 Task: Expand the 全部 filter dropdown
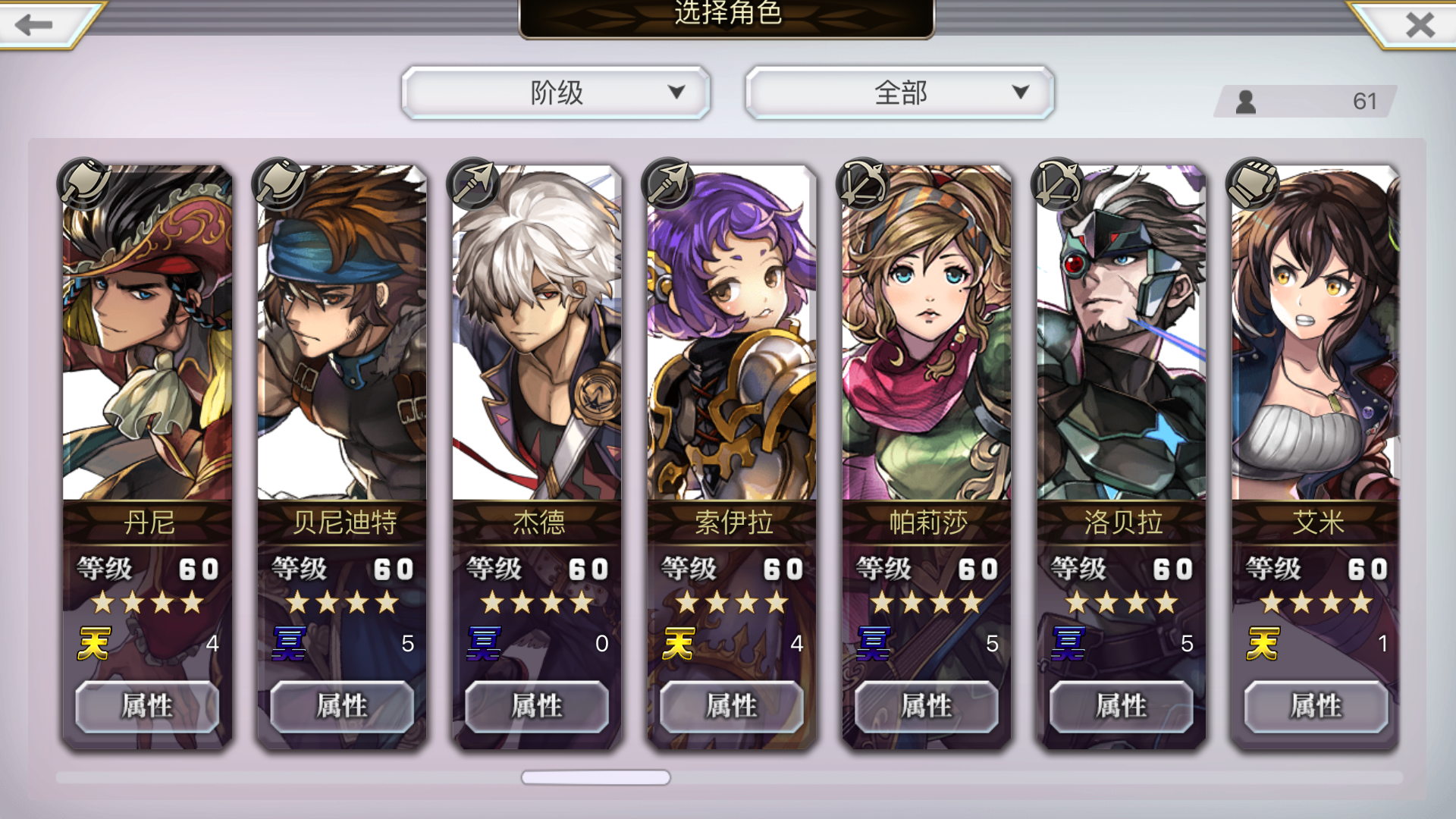[900, 93]
